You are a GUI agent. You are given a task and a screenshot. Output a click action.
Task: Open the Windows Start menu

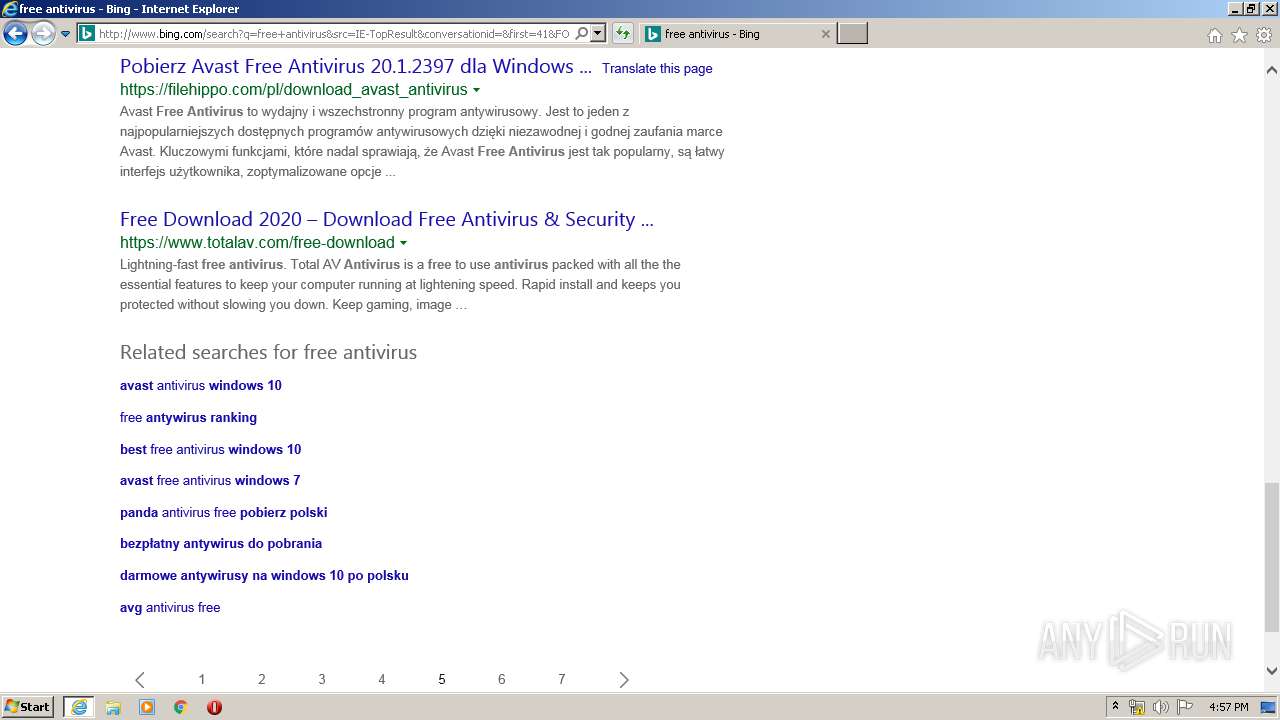click(x=28, y=707)
